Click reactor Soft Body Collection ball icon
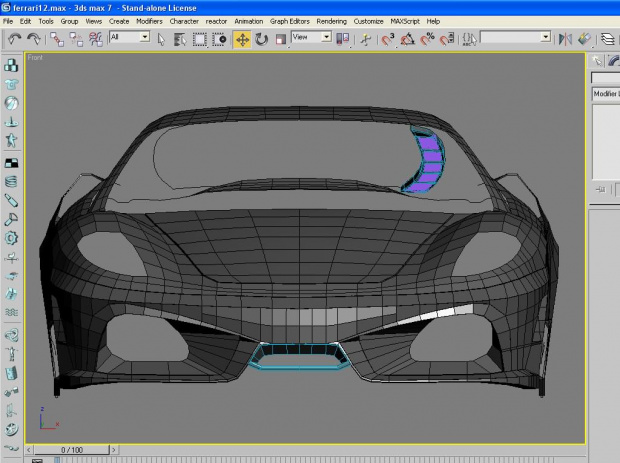Viewport: 620px width, 463px height. tap(11, 103)
